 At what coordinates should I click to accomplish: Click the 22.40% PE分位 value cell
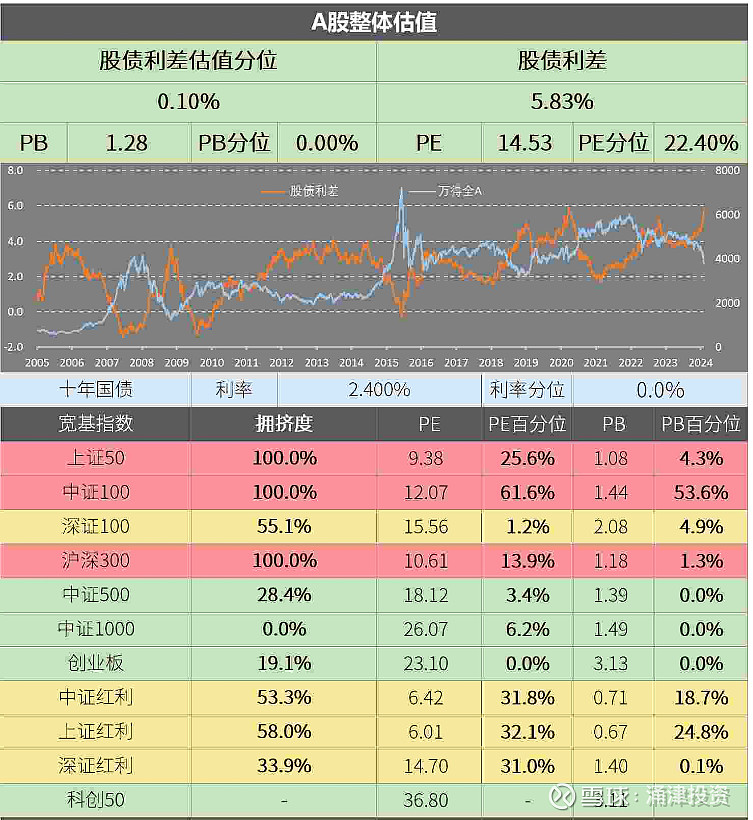tap(700, 143)
